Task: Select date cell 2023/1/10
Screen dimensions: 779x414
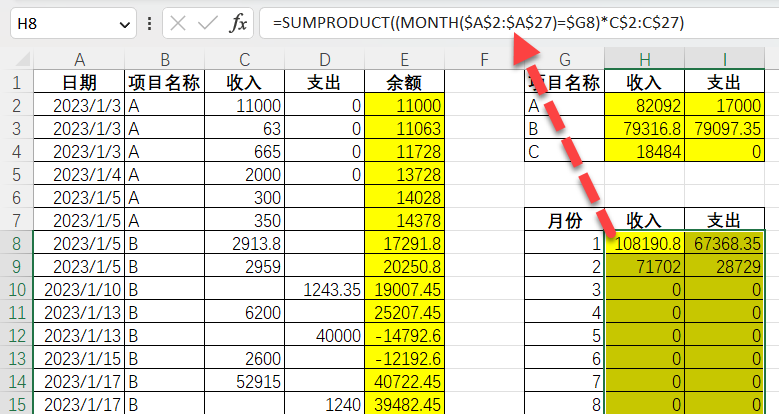Action: 79,289
